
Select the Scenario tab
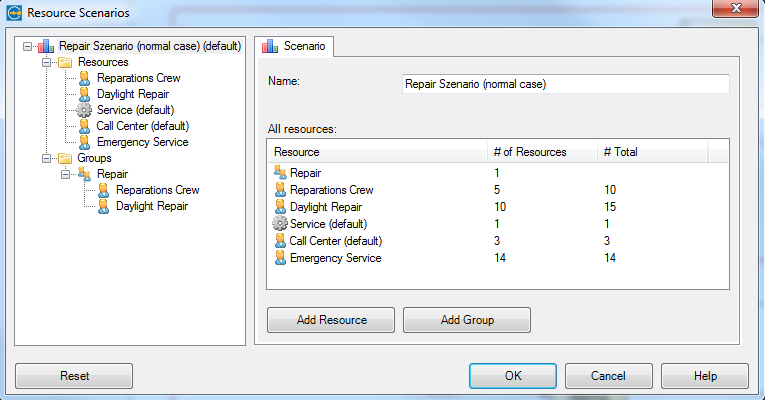click(294, 46)
